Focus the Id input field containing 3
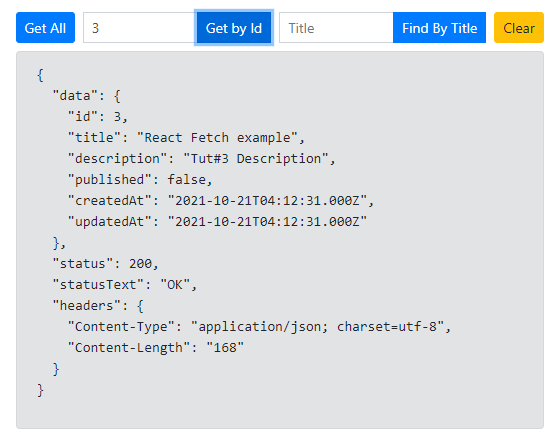Image resolution: width=560 pixels, height=440 pixels. [140, 28]
